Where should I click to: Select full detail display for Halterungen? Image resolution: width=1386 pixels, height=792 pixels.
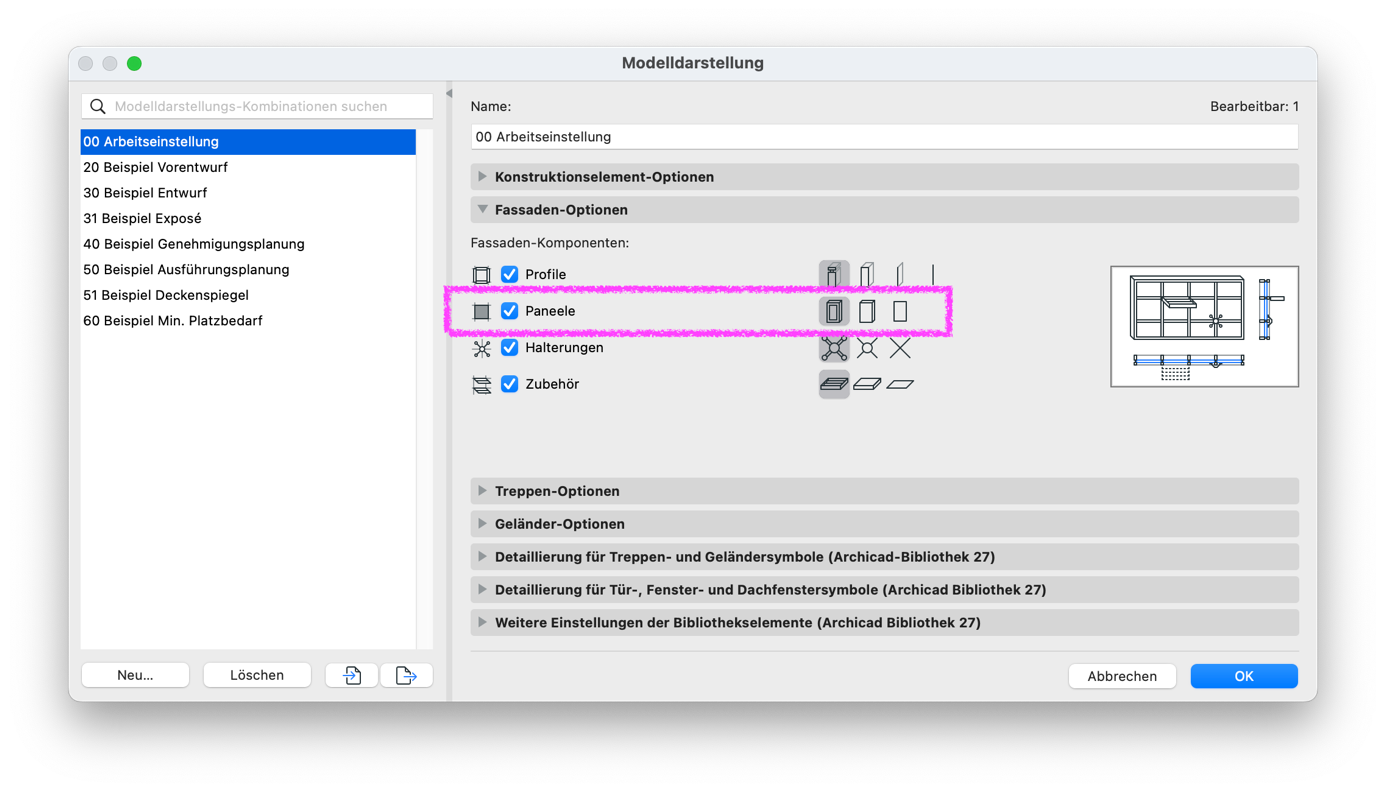834,348
